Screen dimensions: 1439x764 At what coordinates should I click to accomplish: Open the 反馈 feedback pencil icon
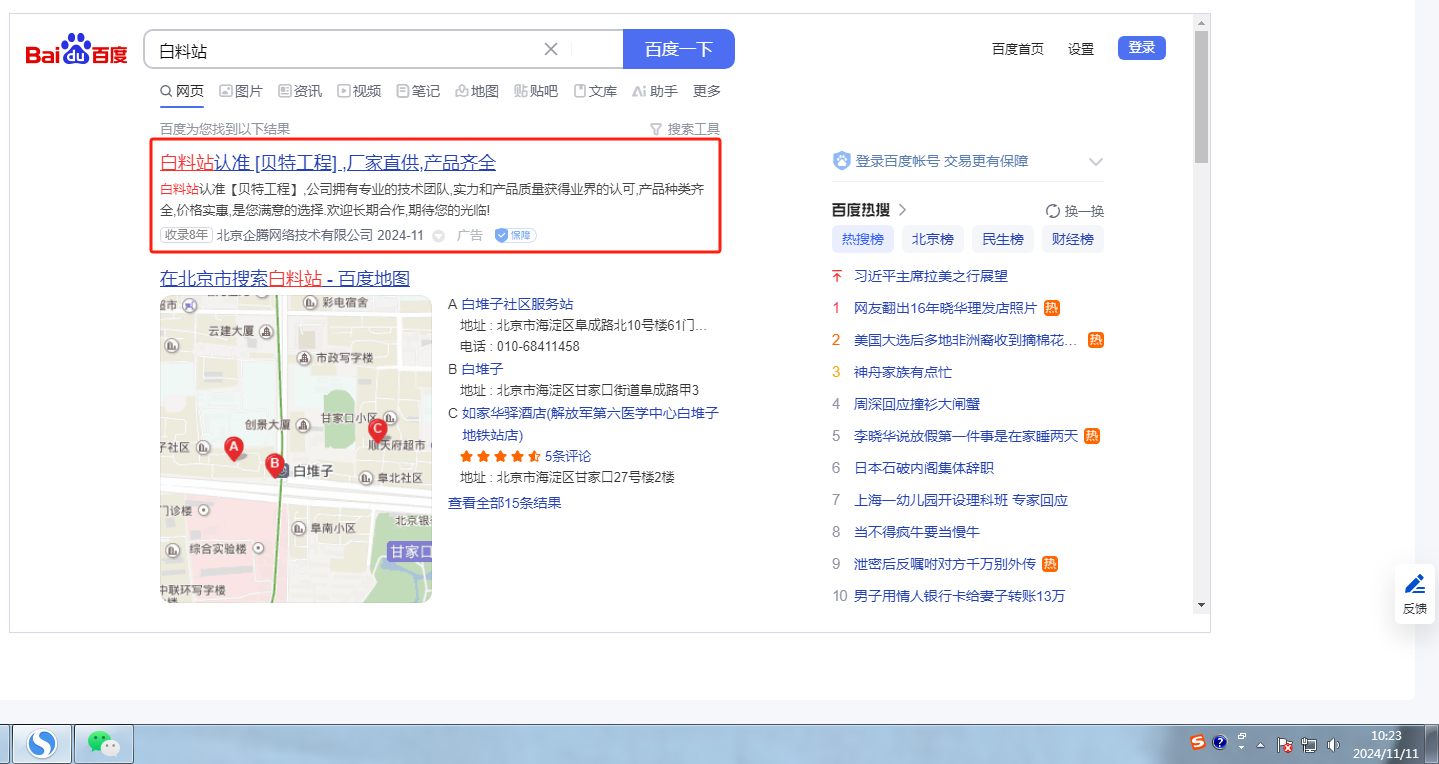1414,584
